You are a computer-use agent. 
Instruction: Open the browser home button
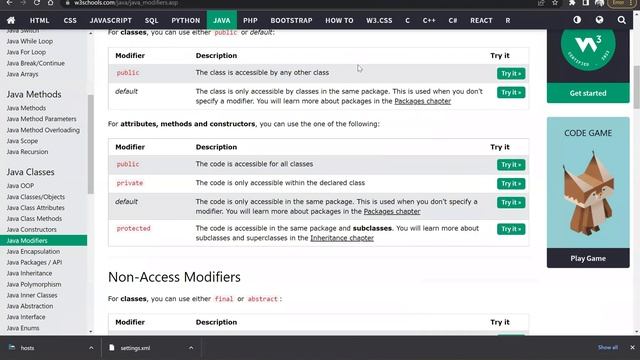click(x=50, y=3)
